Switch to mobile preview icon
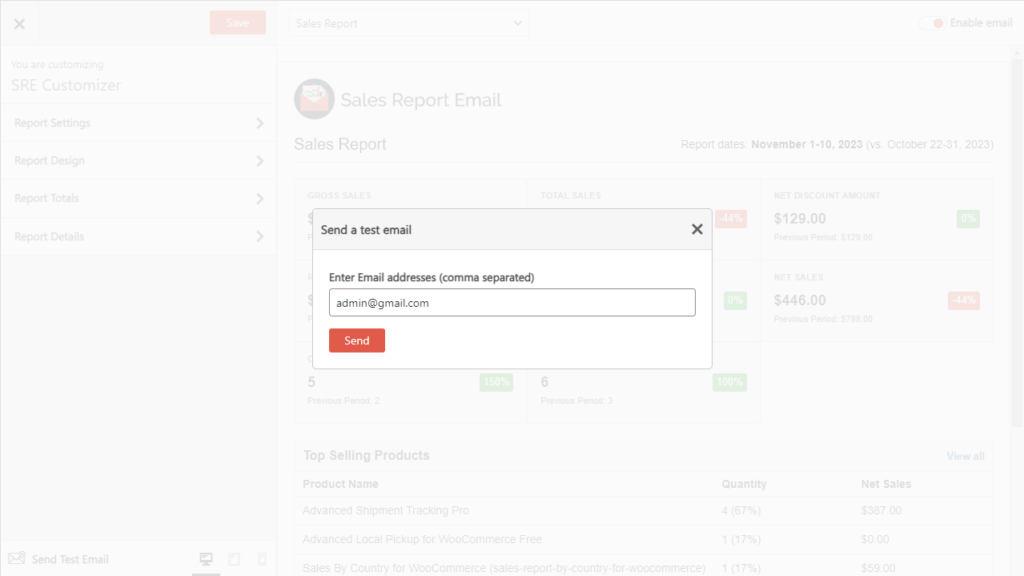Image resolution: width=1024 pixels, height=576 pixels. 262,559
